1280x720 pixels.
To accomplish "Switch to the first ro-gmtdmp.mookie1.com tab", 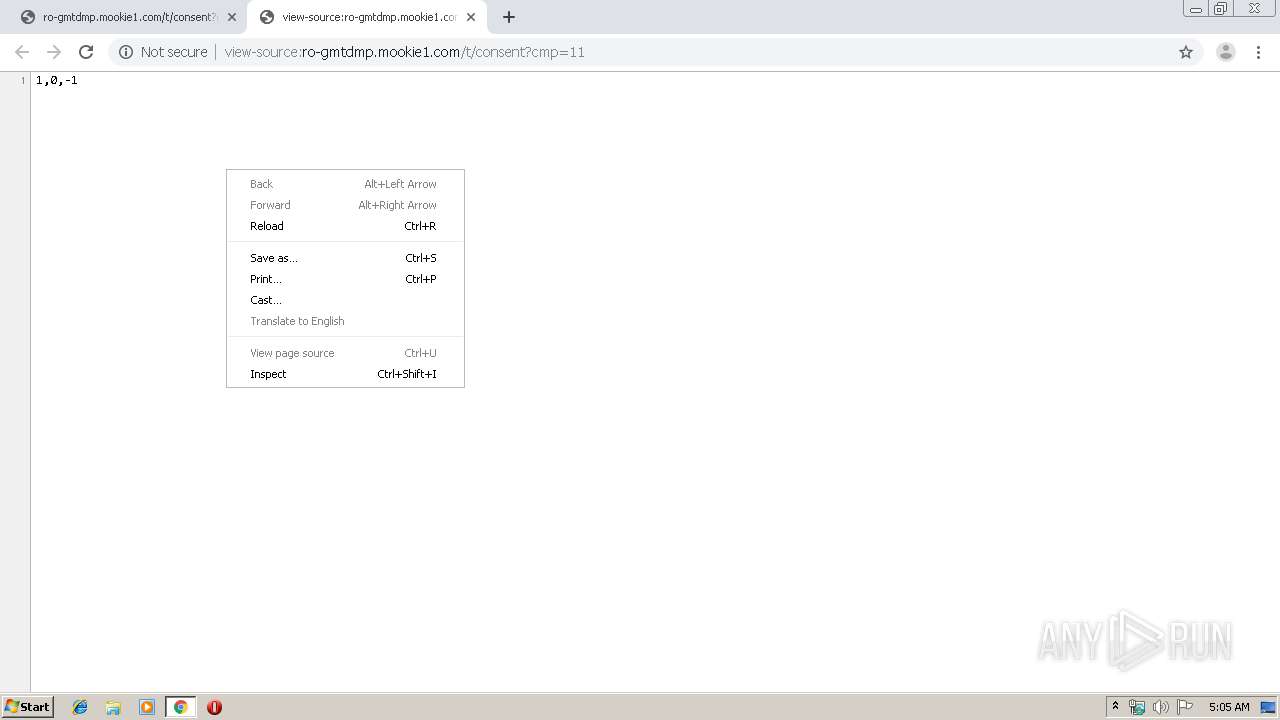I will (x=128, y=17).
